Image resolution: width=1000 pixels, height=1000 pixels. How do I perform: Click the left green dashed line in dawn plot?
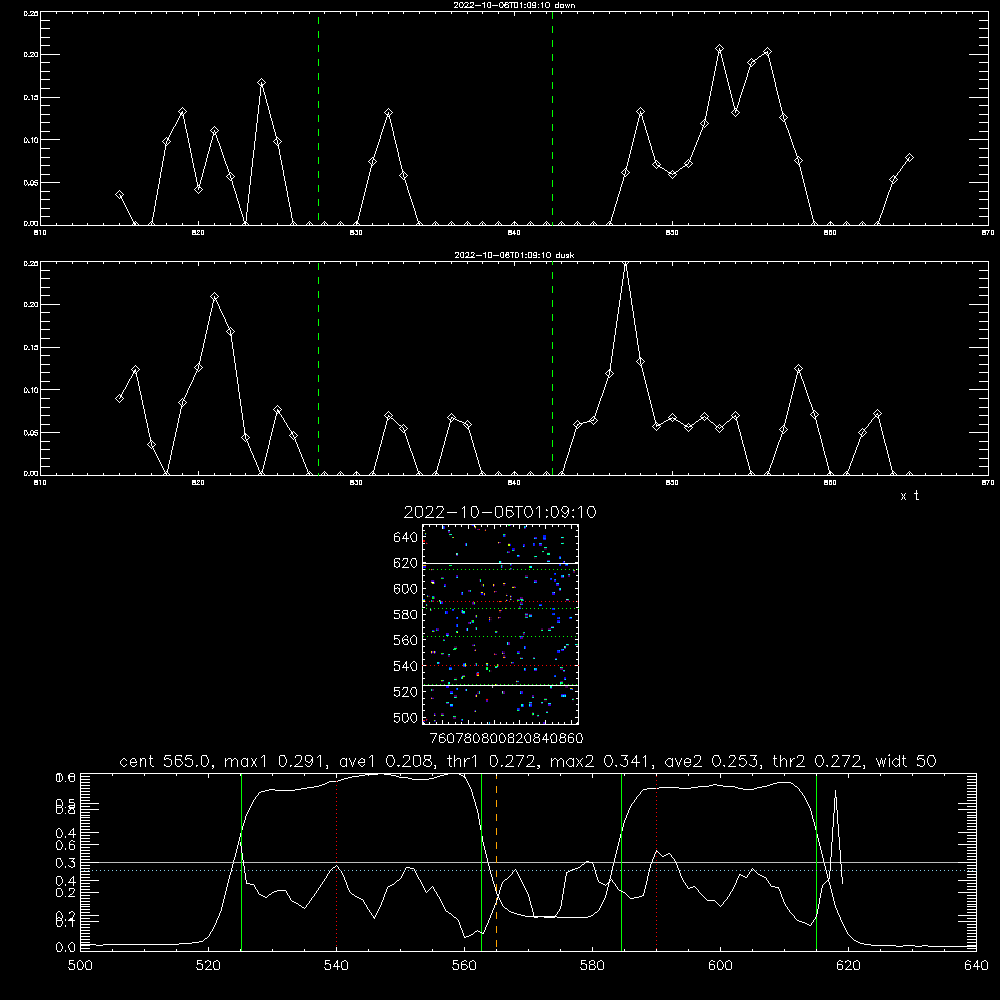click(x=318, y=118)
